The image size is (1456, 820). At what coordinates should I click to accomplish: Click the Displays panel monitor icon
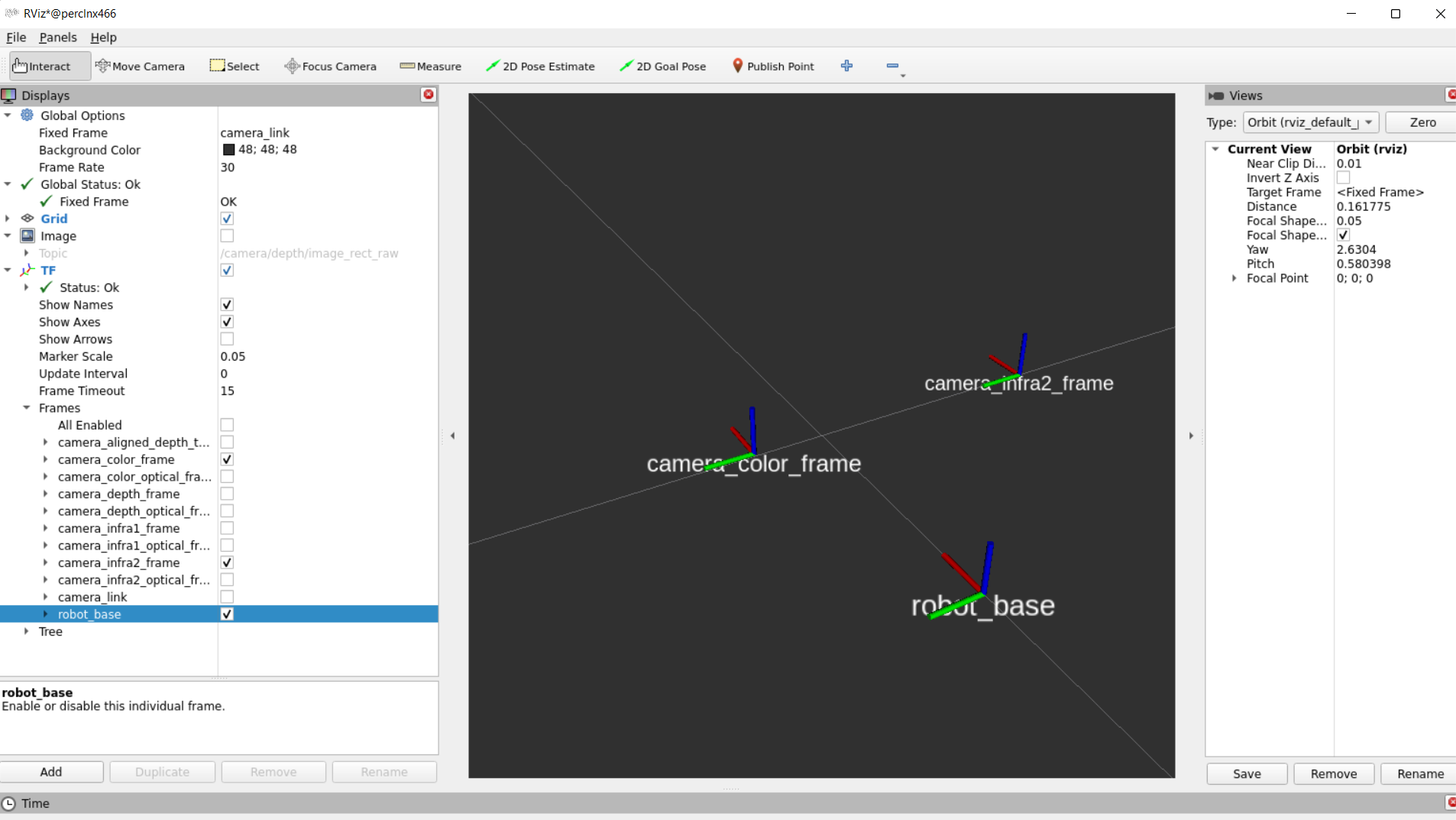[9, 96]
